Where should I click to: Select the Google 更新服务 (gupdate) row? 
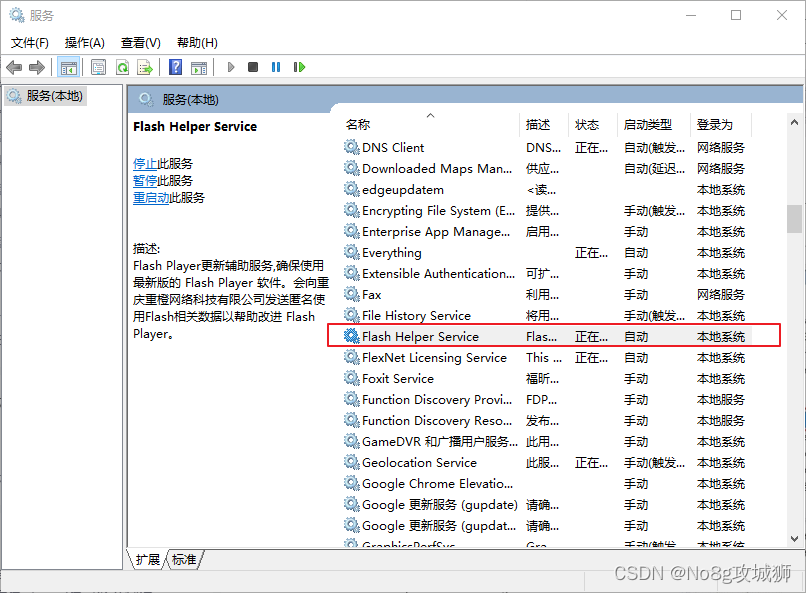[547, 505]
